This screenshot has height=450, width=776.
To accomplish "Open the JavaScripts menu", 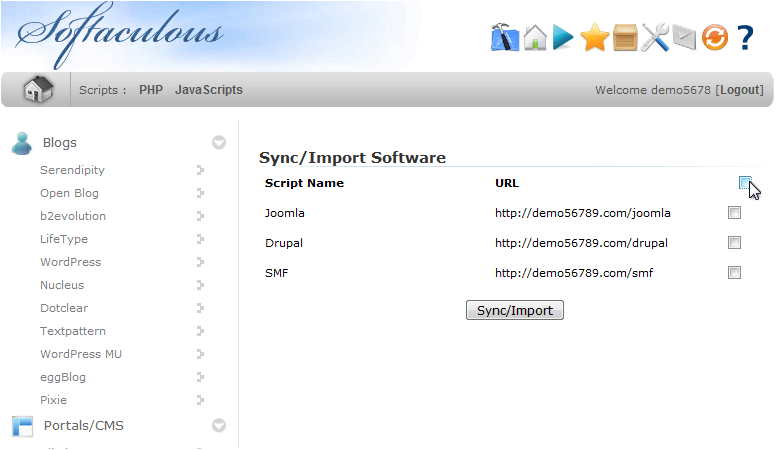I will click(x=209, y=90).
